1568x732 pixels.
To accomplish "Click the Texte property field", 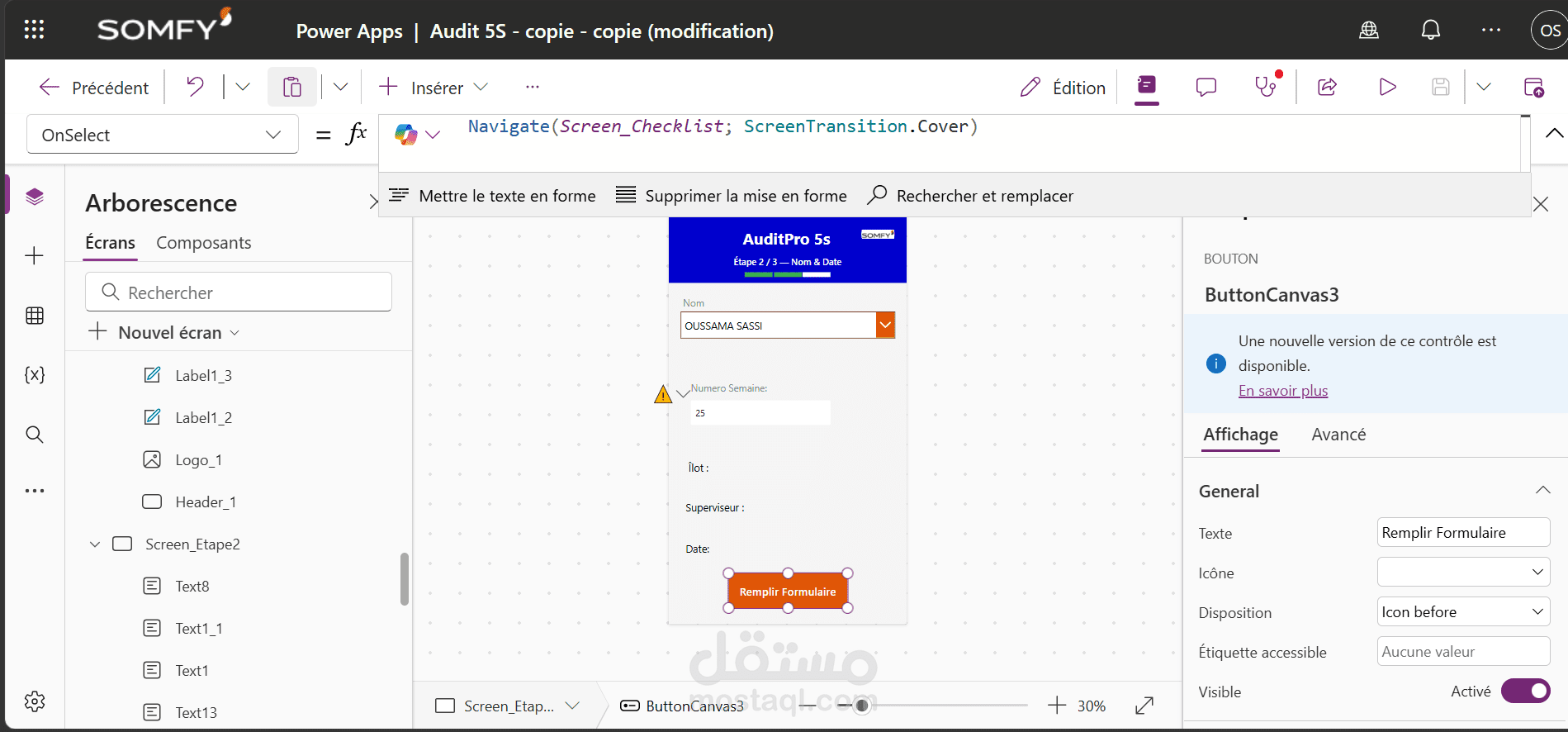I will click(1463, 533).
